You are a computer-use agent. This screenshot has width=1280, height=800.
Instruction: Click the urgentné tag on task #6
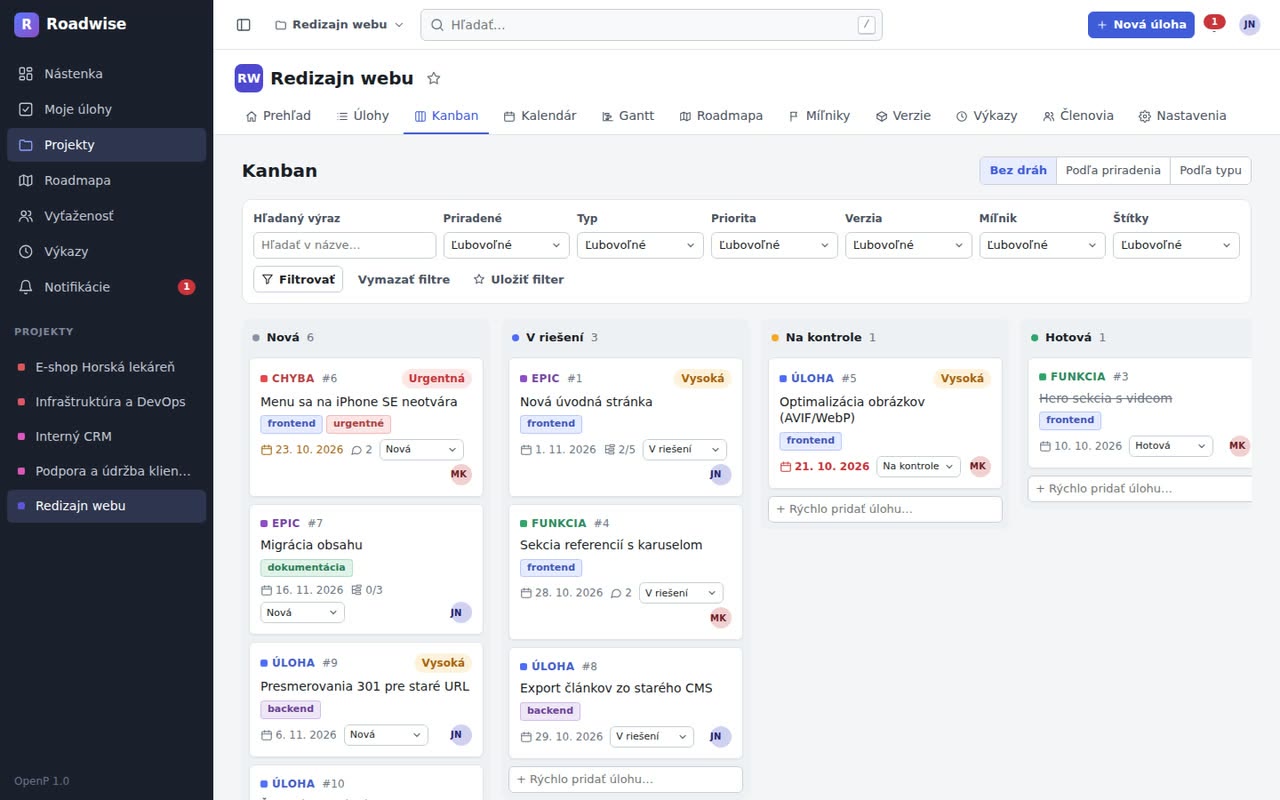358,424
